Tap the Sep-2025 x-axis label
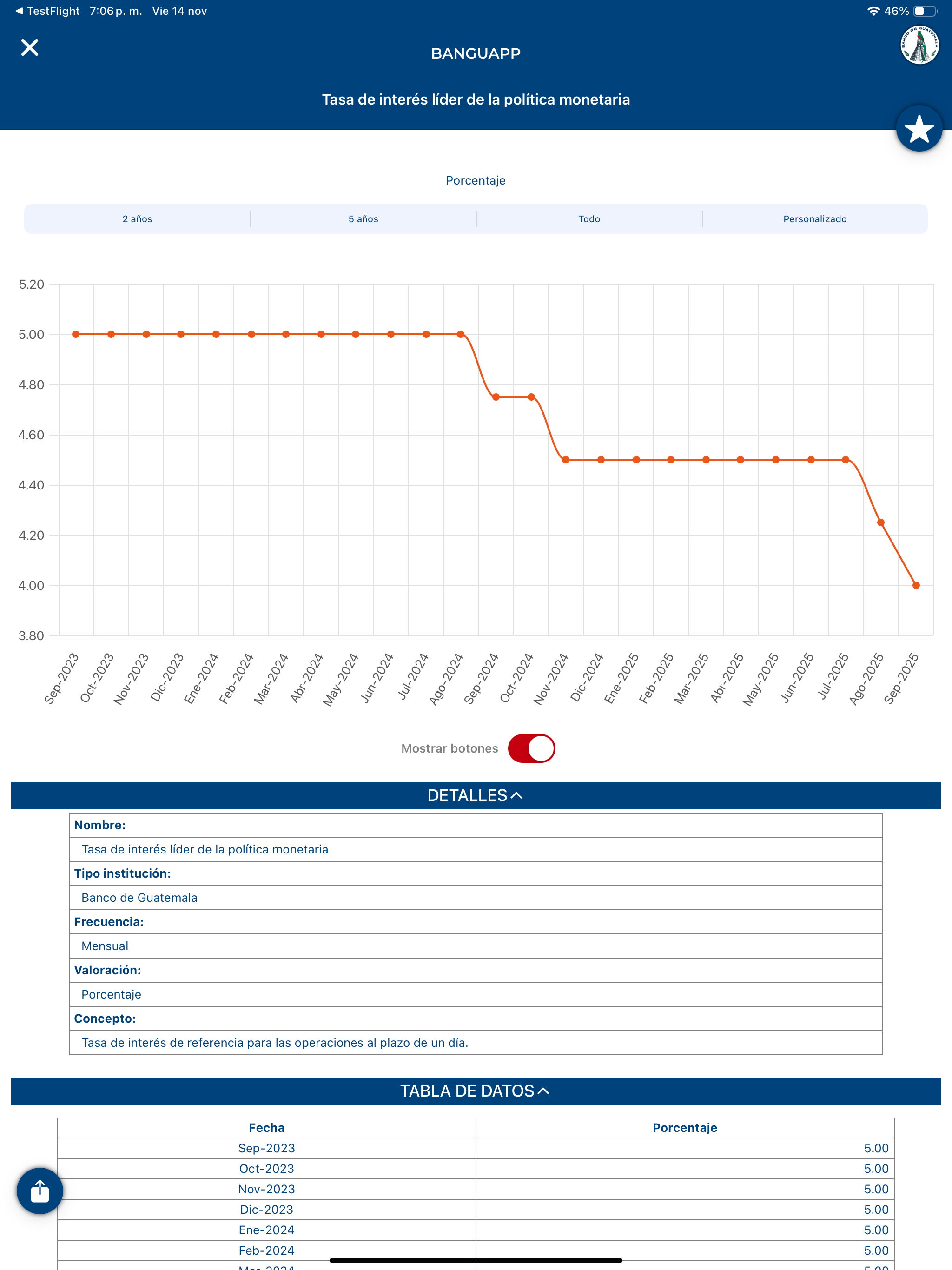Image resolution: width=952 pixels, height=1270 pixels. tap(901, 679)
